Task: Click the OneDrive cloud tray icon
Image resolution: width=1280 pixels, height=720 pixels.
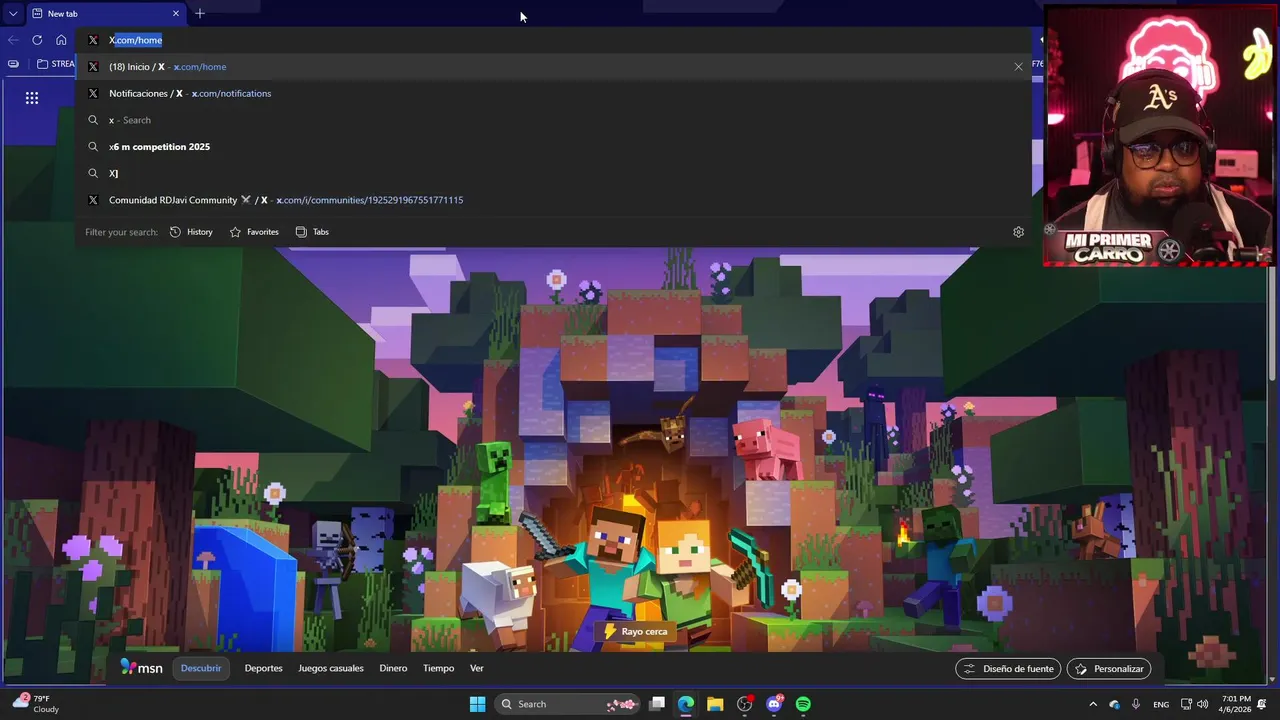Action: click(1115, 704)
